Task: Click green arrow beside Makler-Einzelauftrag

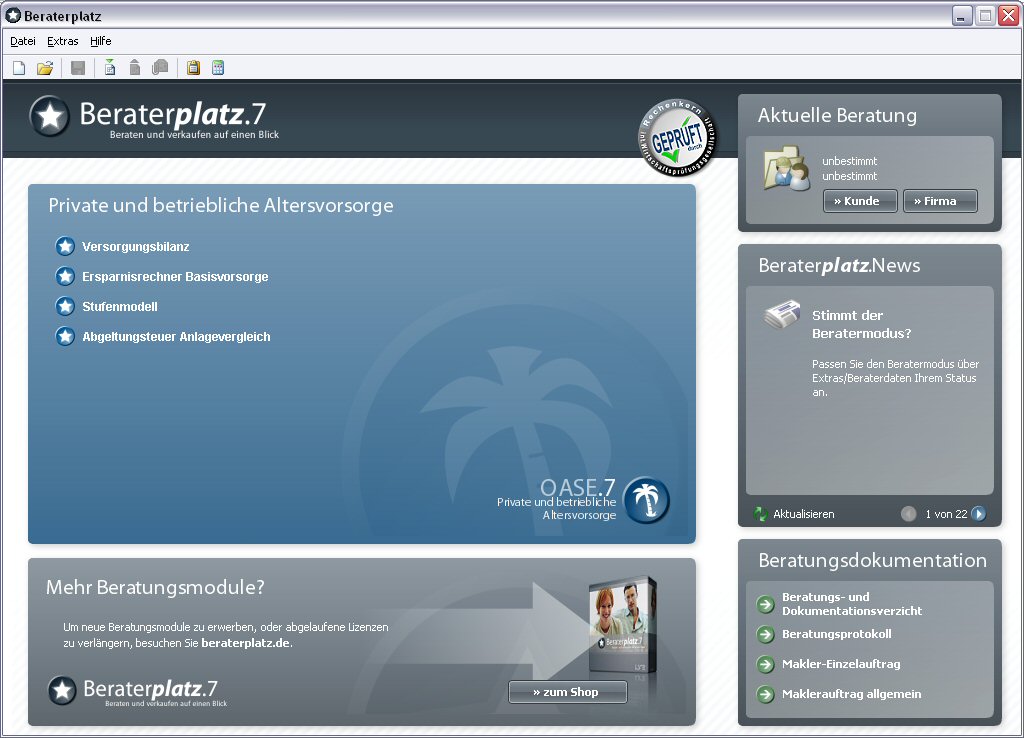Action: coord(765,664)
